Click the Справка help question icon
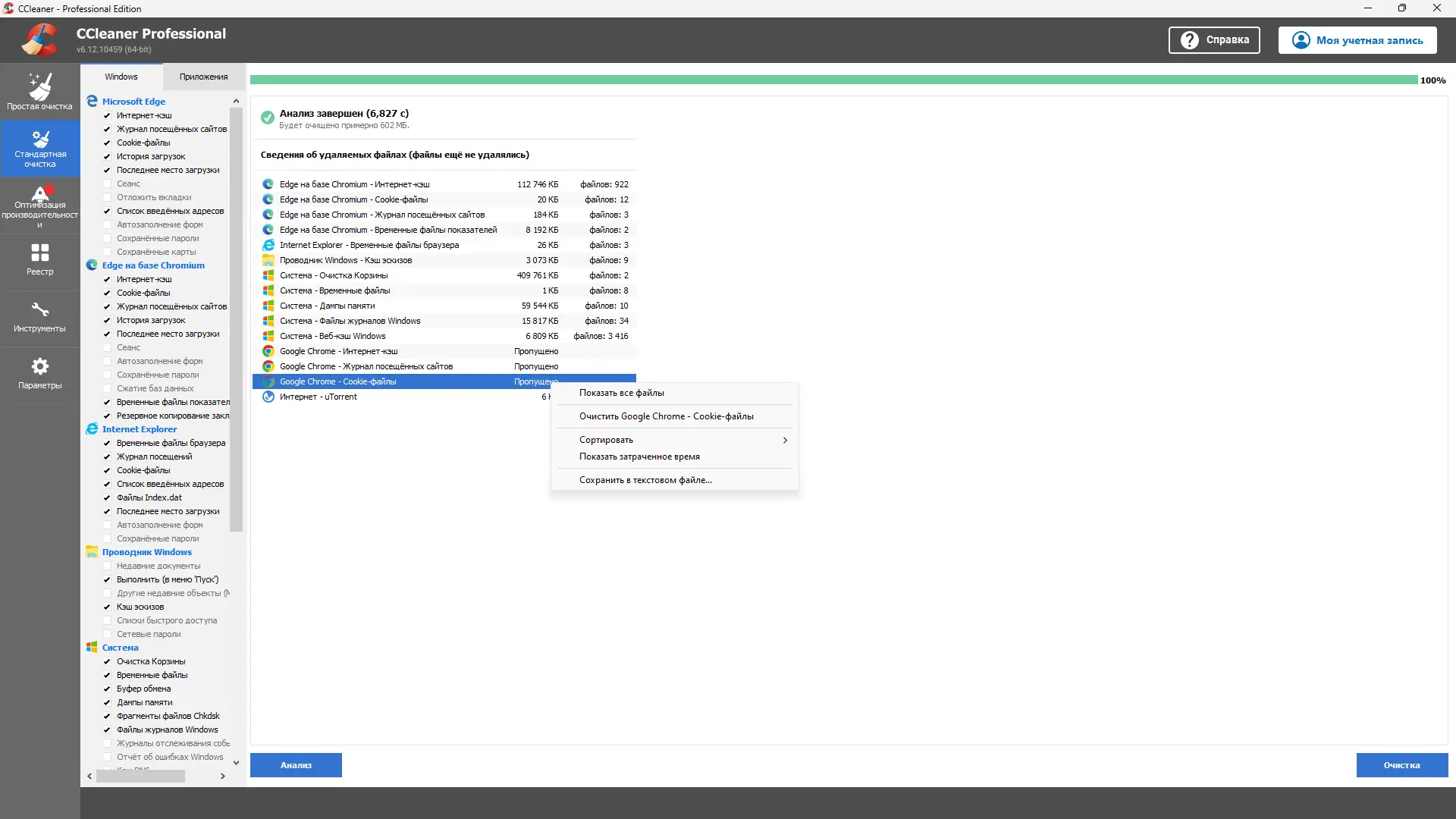The height and width of the screenshot is (819, 1456). point(1190,40)
